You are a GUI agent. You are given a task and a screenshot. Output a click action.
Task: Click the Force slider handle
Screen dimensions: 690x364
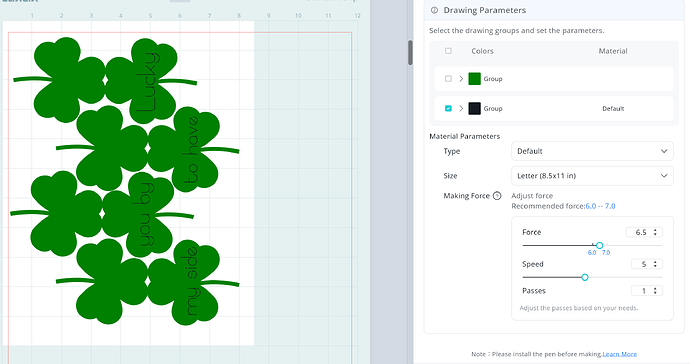coord(599,245)
